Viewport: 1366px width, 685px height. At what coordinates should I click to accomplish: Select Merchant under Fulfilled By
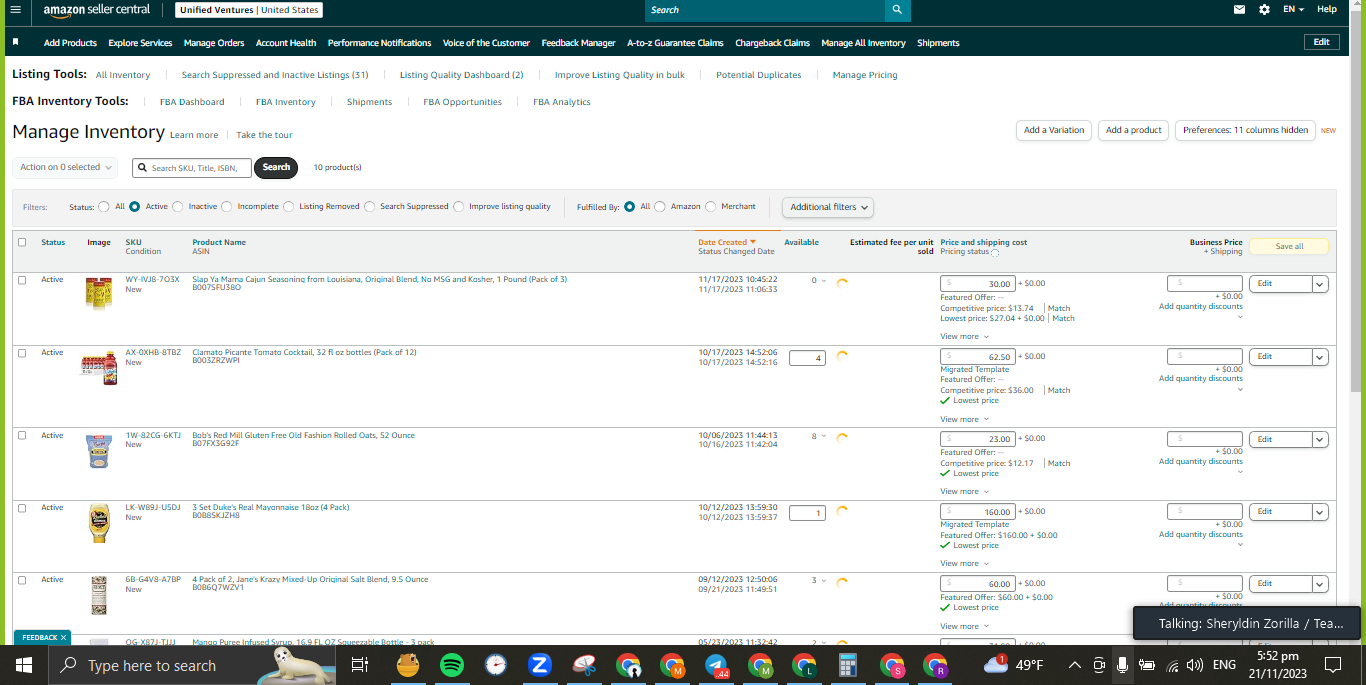click(x=711, y=207)
